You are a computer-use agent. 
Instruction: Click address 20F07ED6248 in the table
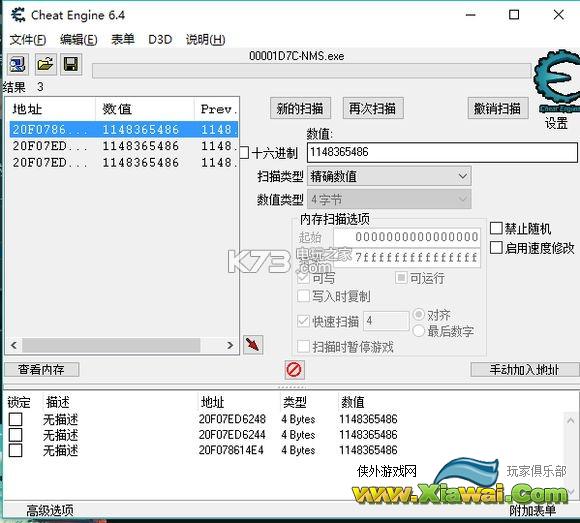232,419
